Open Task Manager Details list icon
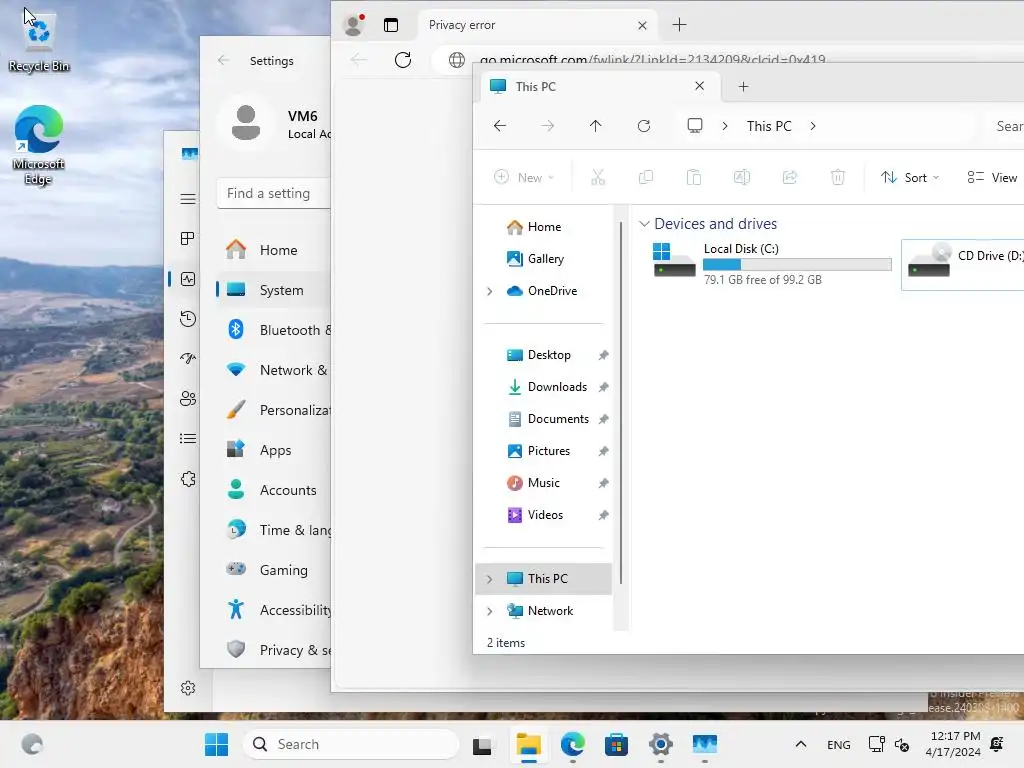 (188, 438)
